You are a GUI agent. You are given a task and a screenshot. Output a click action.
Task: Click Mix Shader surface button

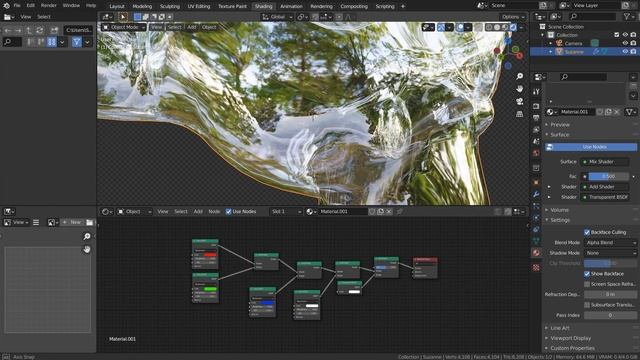[605, 162]
